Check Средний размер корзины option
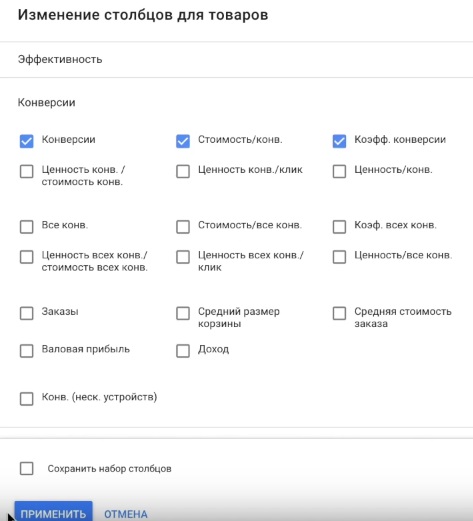The width and height of the screenshot is (473, 521). [x=183, y=313]
